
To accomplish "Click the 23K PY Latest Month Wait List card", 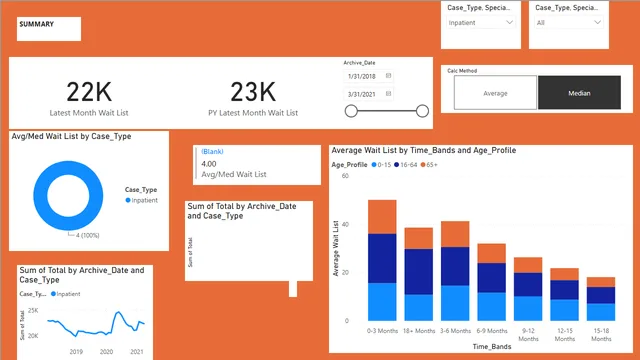I will (253, 98).
